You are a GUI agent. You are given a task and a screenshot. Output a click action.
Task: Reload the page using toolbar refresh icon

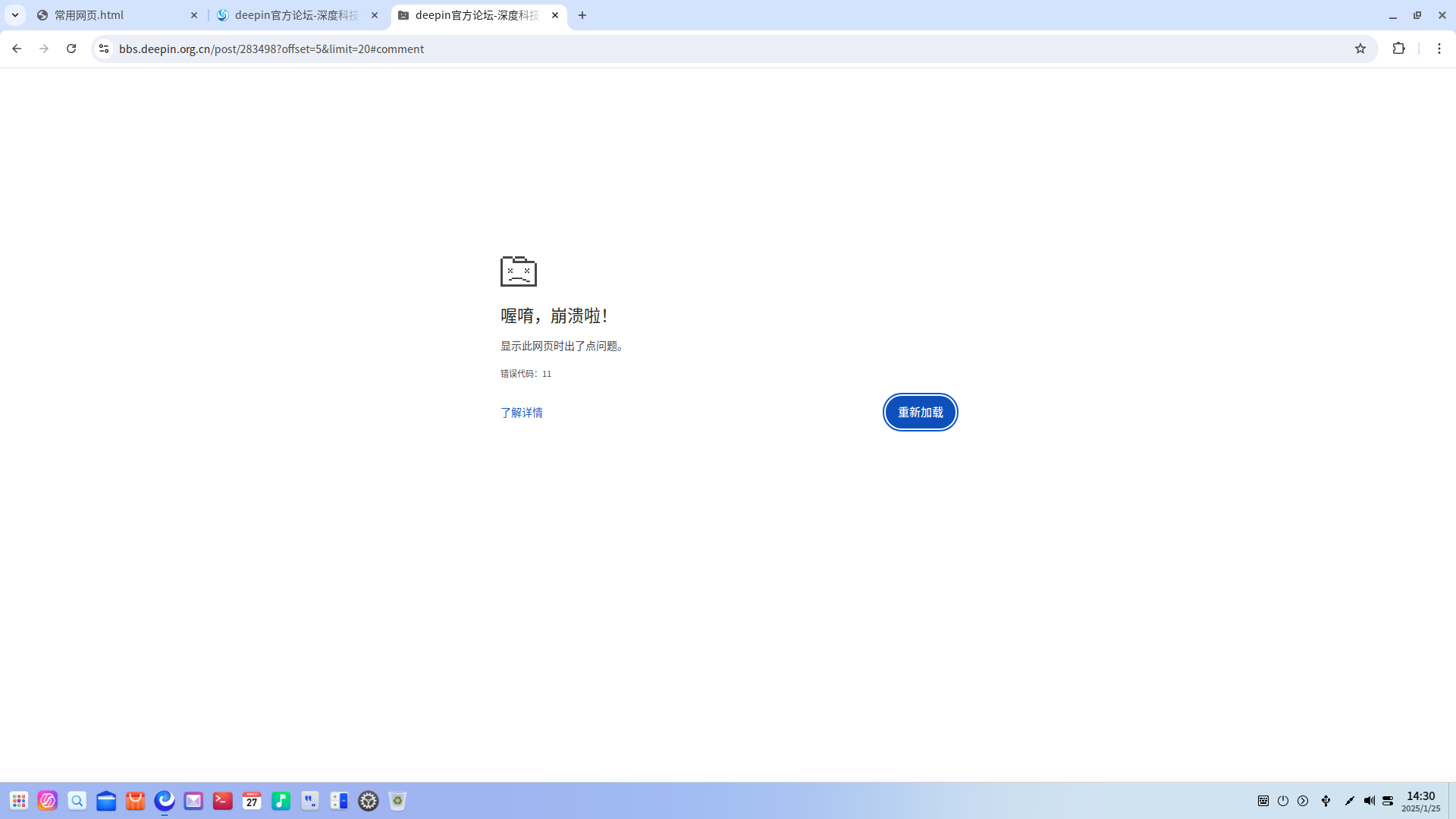pyautogui.click(x=71, y=49)
